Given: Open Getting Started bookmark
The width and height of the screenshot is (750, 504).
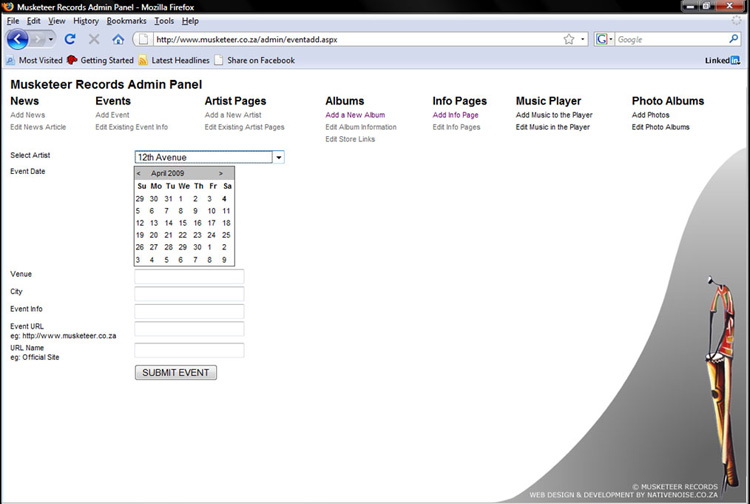Looking at the screenshot, I should pyautogui.click(x=100, y=60).
